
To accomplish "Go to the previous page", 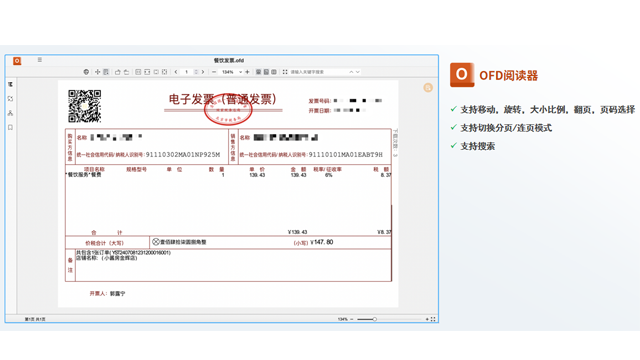I will [x=176, y=72].
